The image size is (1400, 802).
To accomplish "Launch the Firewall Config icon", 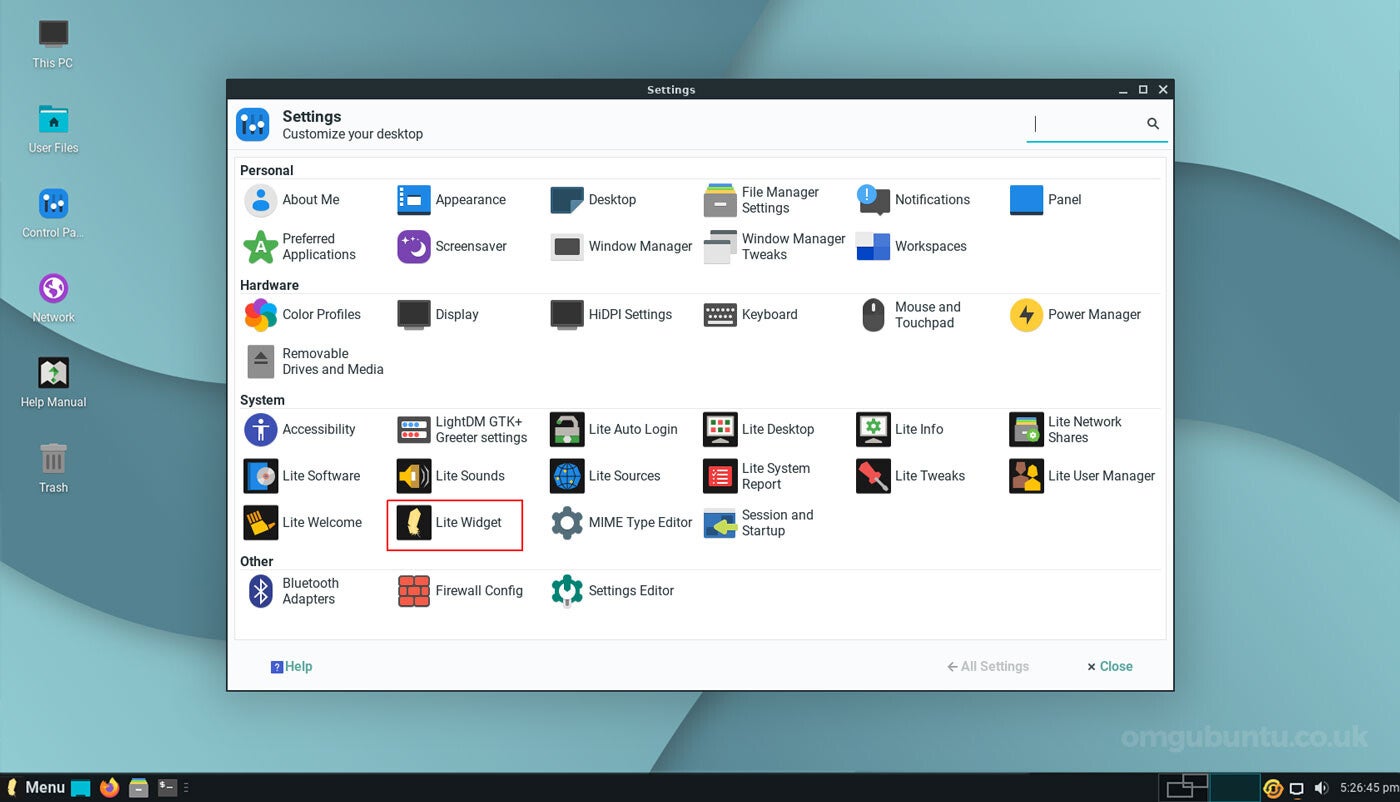I will coord(460,591).
